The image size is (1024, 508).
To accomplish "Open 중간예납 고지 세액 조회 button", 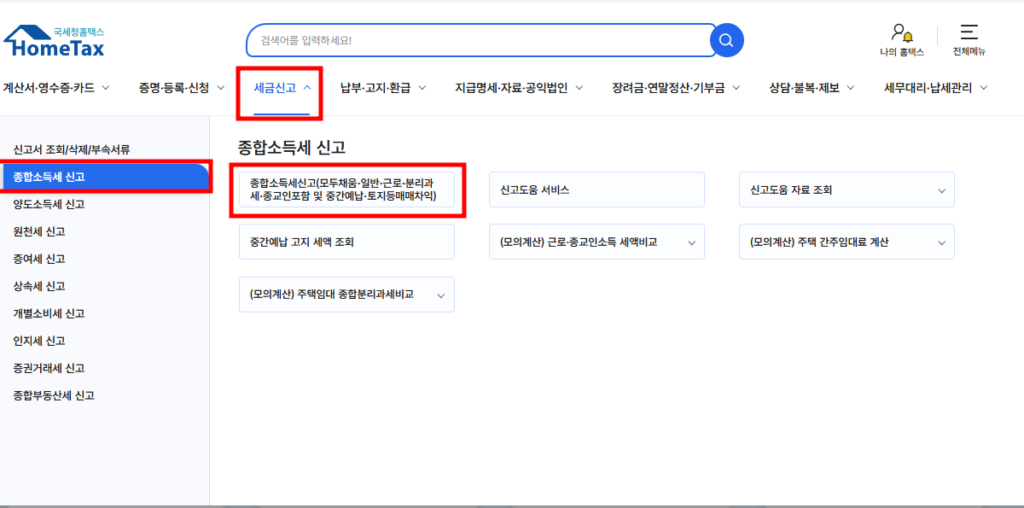I will (347, 242).
